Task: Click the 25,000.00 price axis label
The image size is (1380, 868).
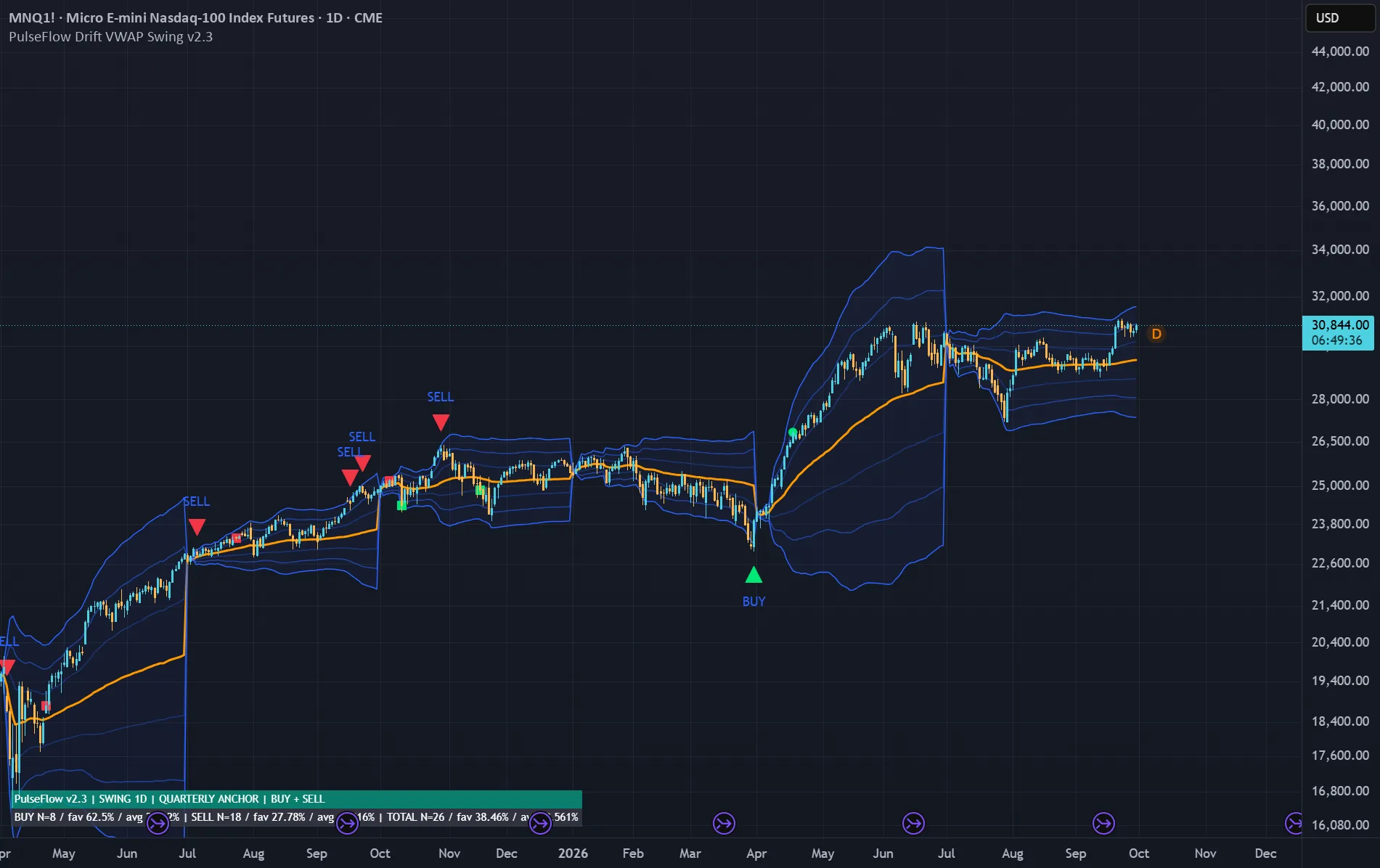Action: 1340,486
